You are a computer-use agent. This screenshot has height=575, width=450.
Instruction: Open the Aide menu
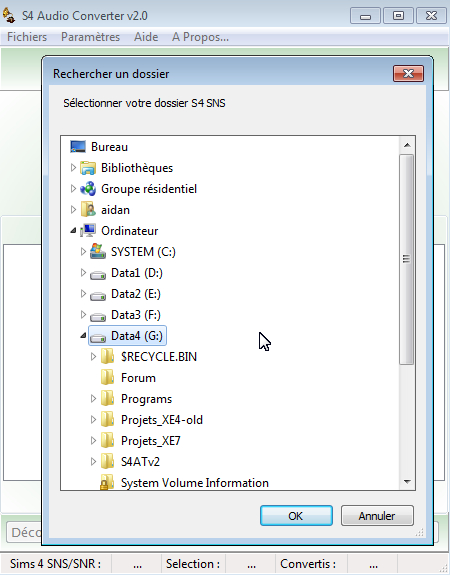[x=146, y=37]
